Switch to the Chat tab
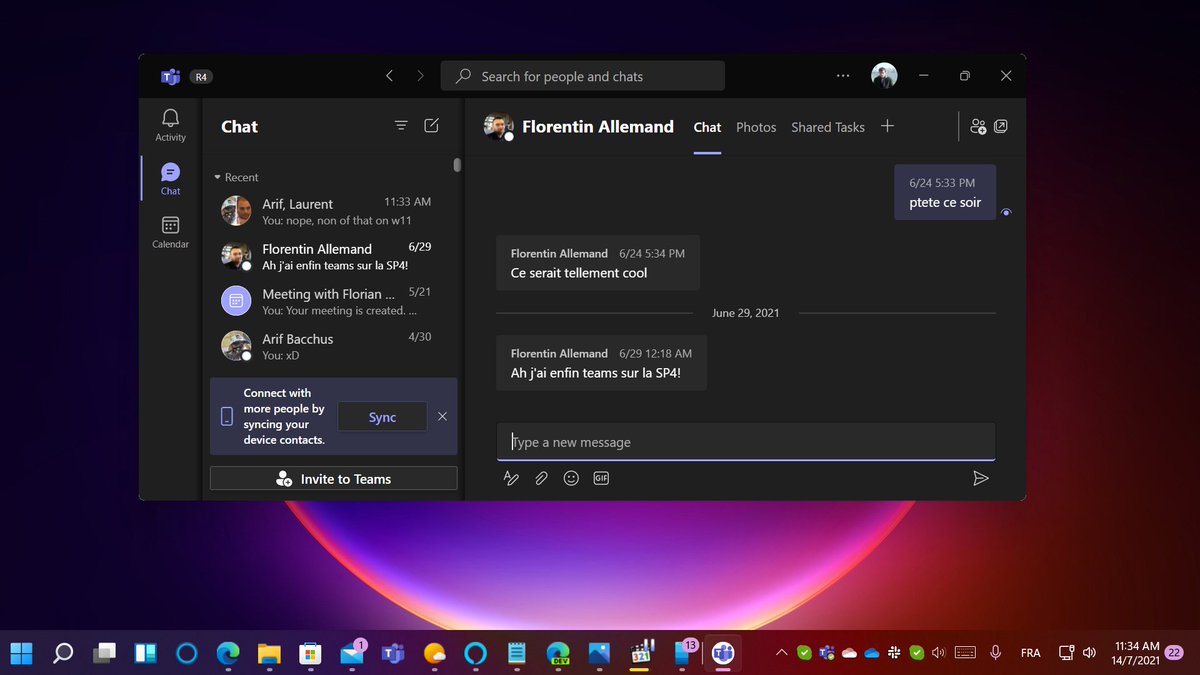Screen dimensions: 1200x675 tap(707, 127)
